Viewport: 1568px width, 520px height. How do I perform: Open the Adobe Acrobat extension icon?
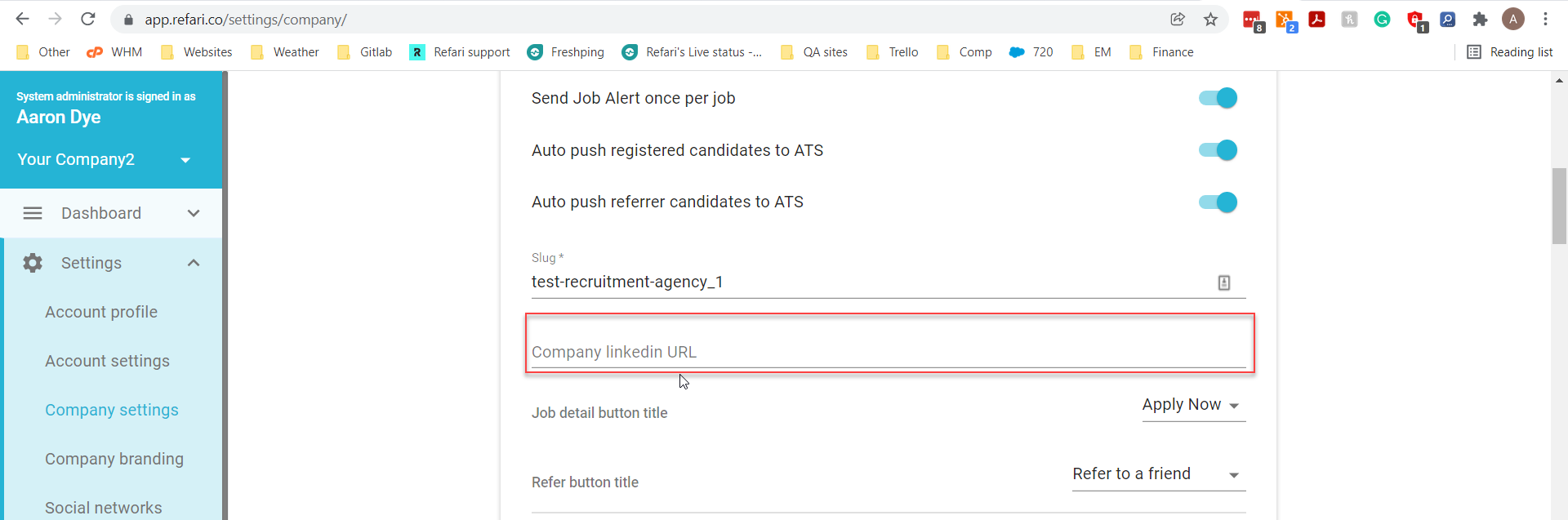pos(1316,19)
